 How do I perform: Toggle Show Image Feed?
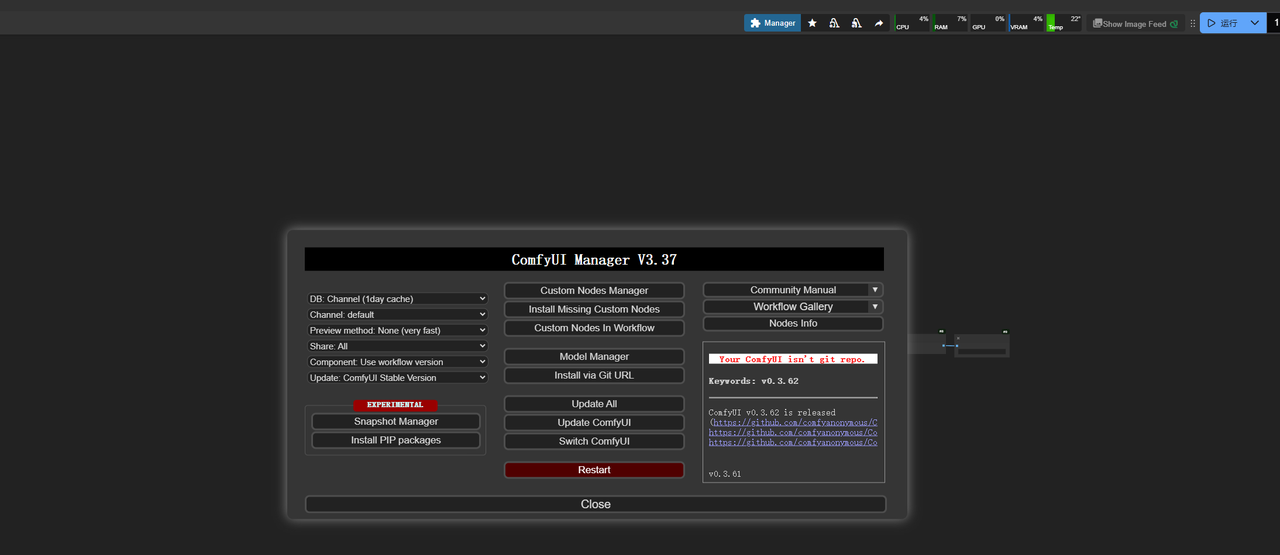point(1135,23)
